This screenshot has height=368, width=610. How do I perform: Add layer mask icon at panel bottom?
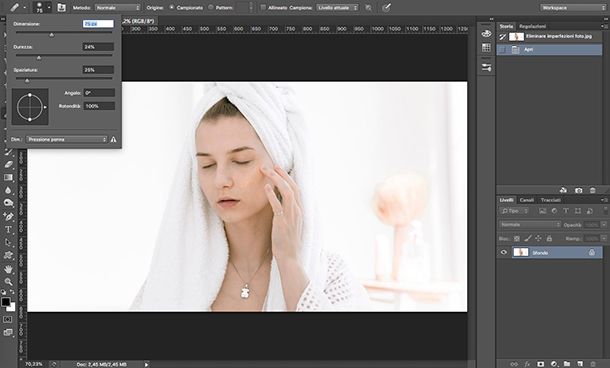[540, 364]
